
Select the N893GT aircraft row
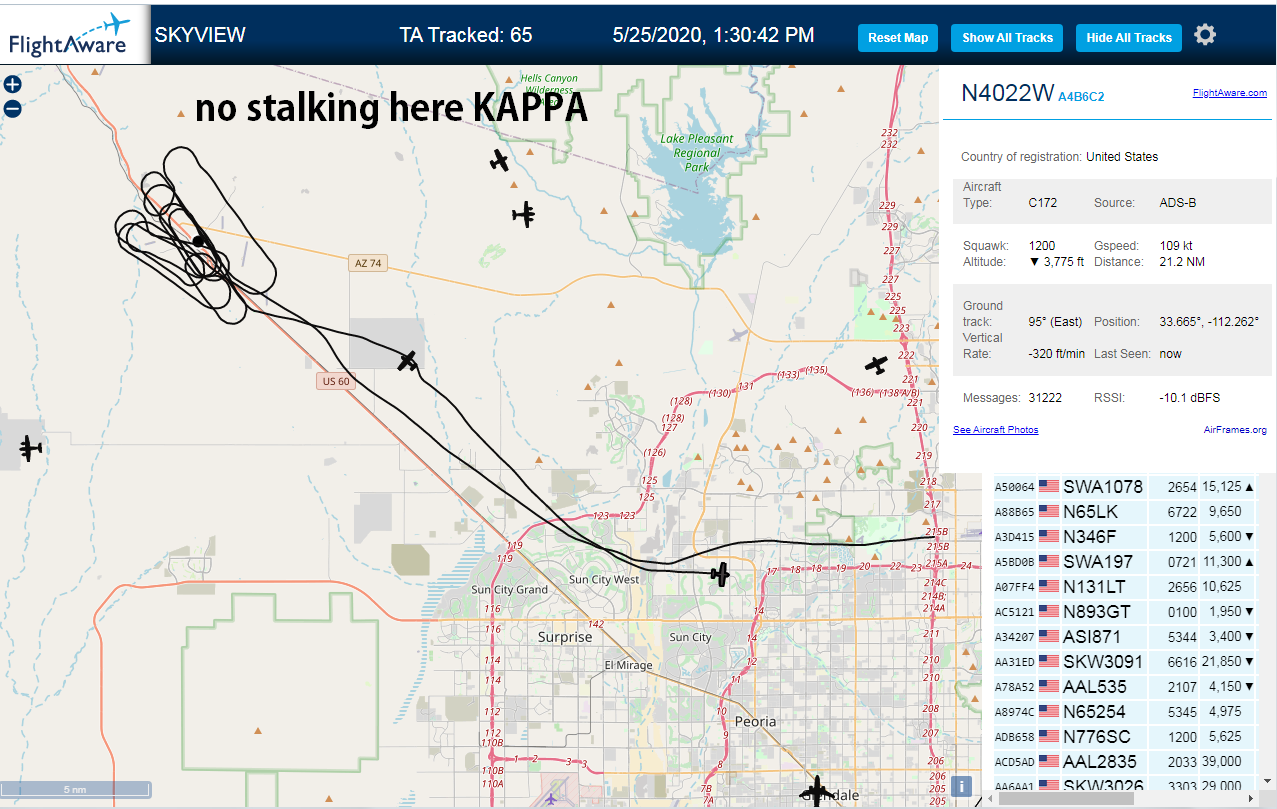pyautogui.click(x=1124, y=612)
